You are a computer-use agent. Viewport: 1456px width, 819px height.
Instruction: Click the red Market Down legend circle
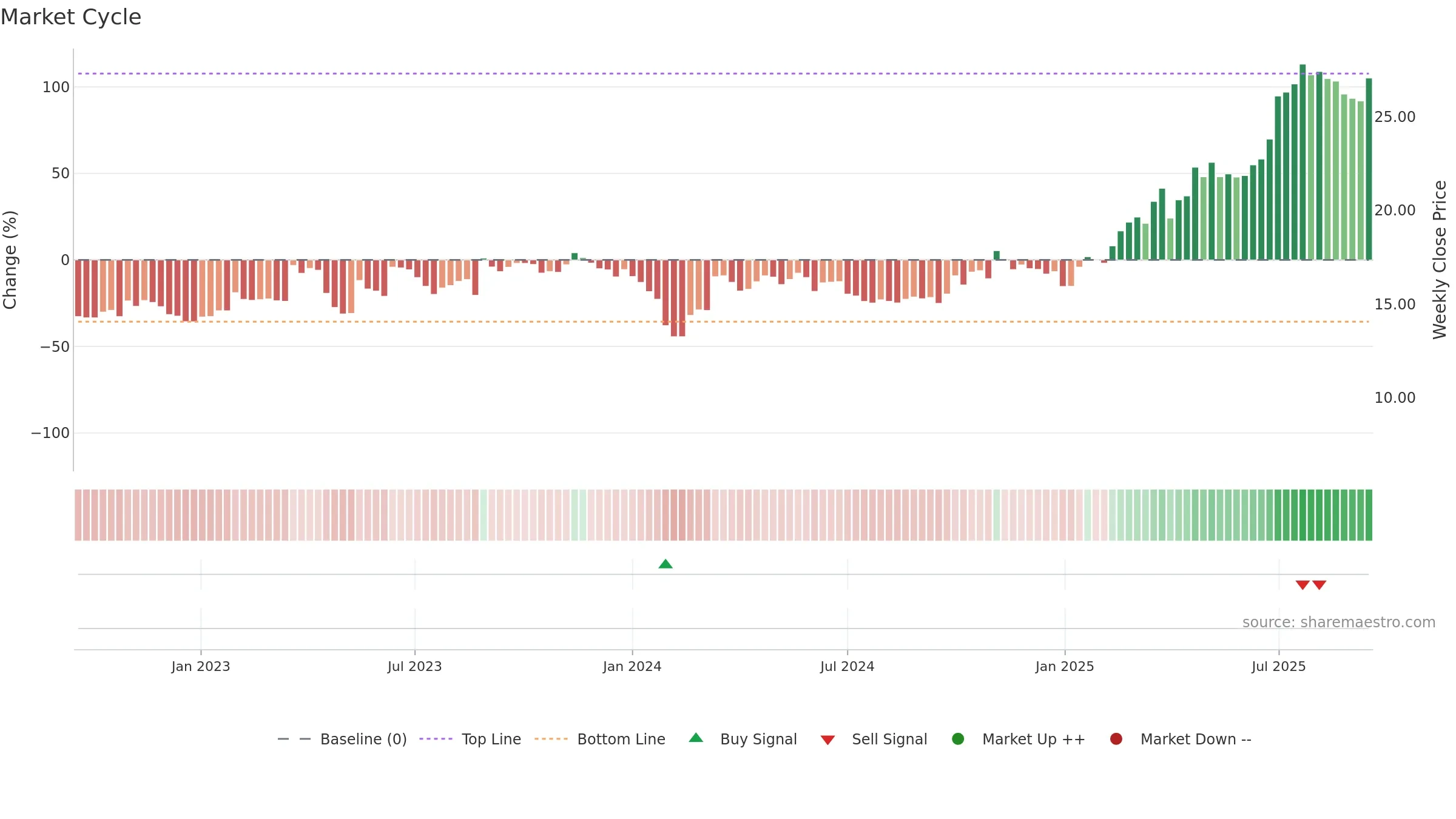[x=1116, y=739]
